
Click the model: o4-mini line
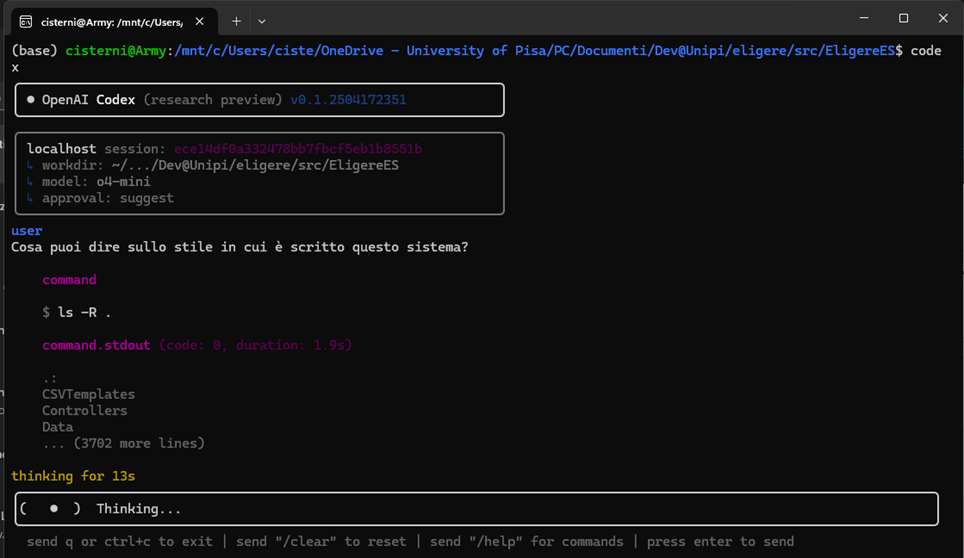tap(89, 182)
